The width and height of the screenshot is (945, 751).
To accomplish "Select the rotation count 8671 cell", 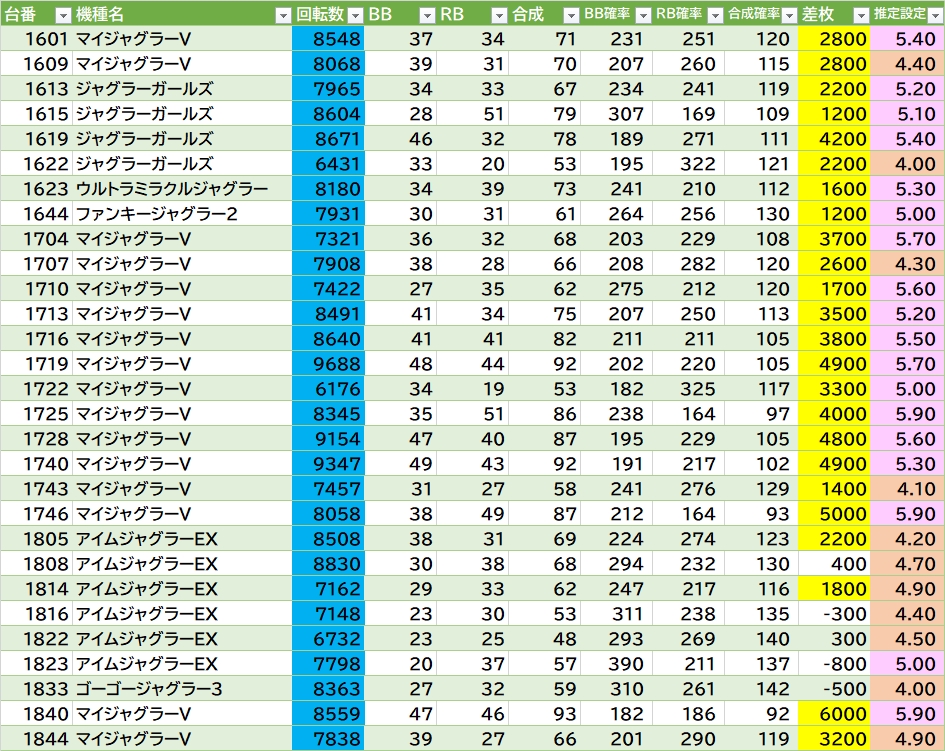I will (x=328, y=139).
